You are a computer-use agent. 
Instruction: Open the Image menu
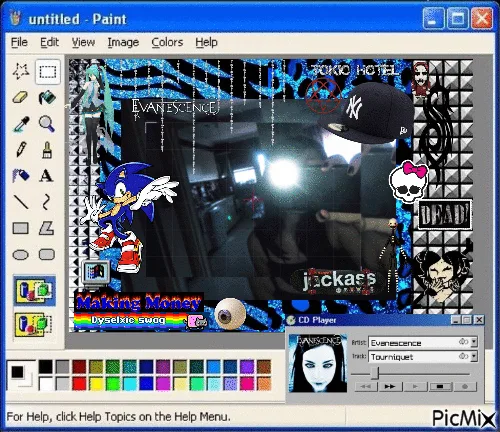point(123,42)
